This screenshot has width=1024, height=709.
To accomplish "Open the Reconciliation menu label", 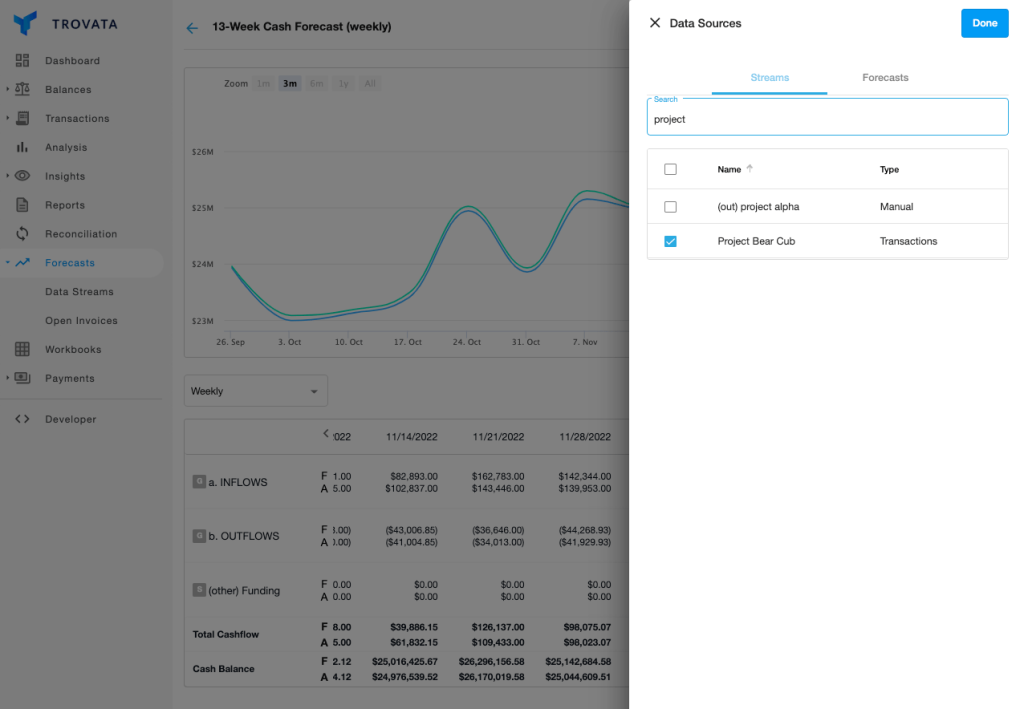I will 81,234.
